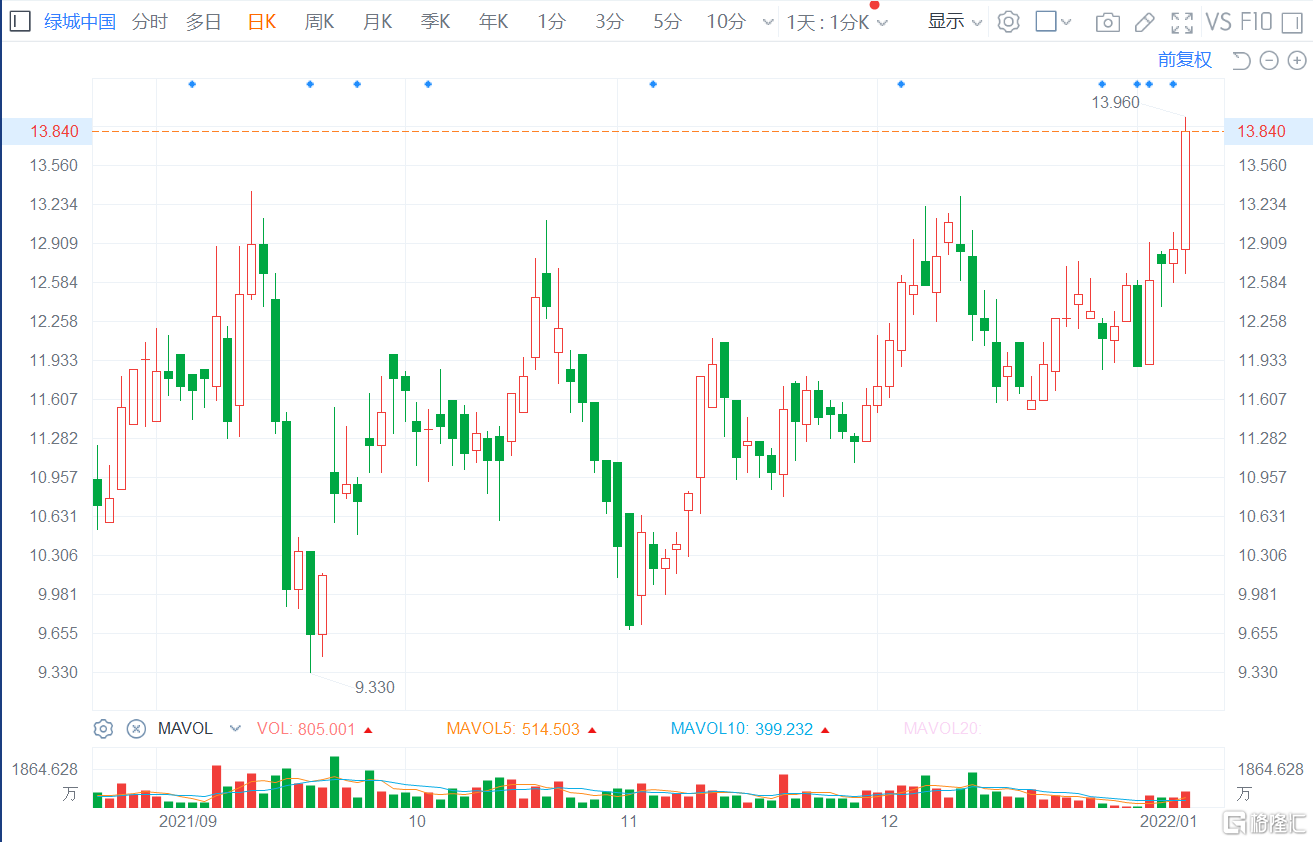The width and height of the screenshot is (1313, 842).
Task: Enter fullscreen chart mode
Action: [1182, 22]
